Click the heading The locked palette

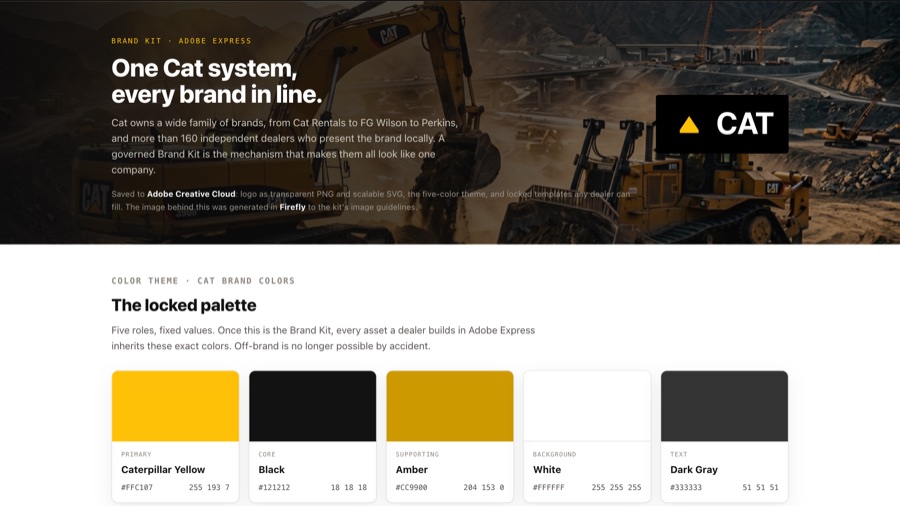[x=184, y=305]
